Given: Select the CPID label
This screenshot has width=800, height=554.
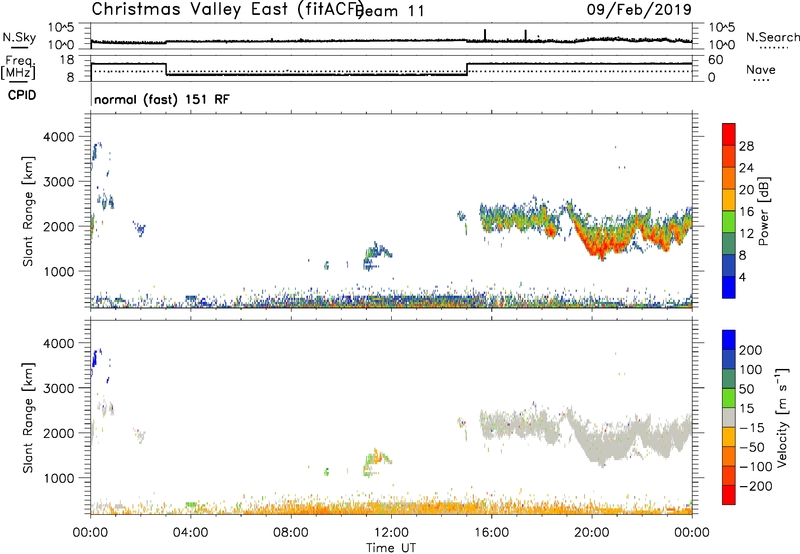Looking at the screenshot, I should pos(22,95).
